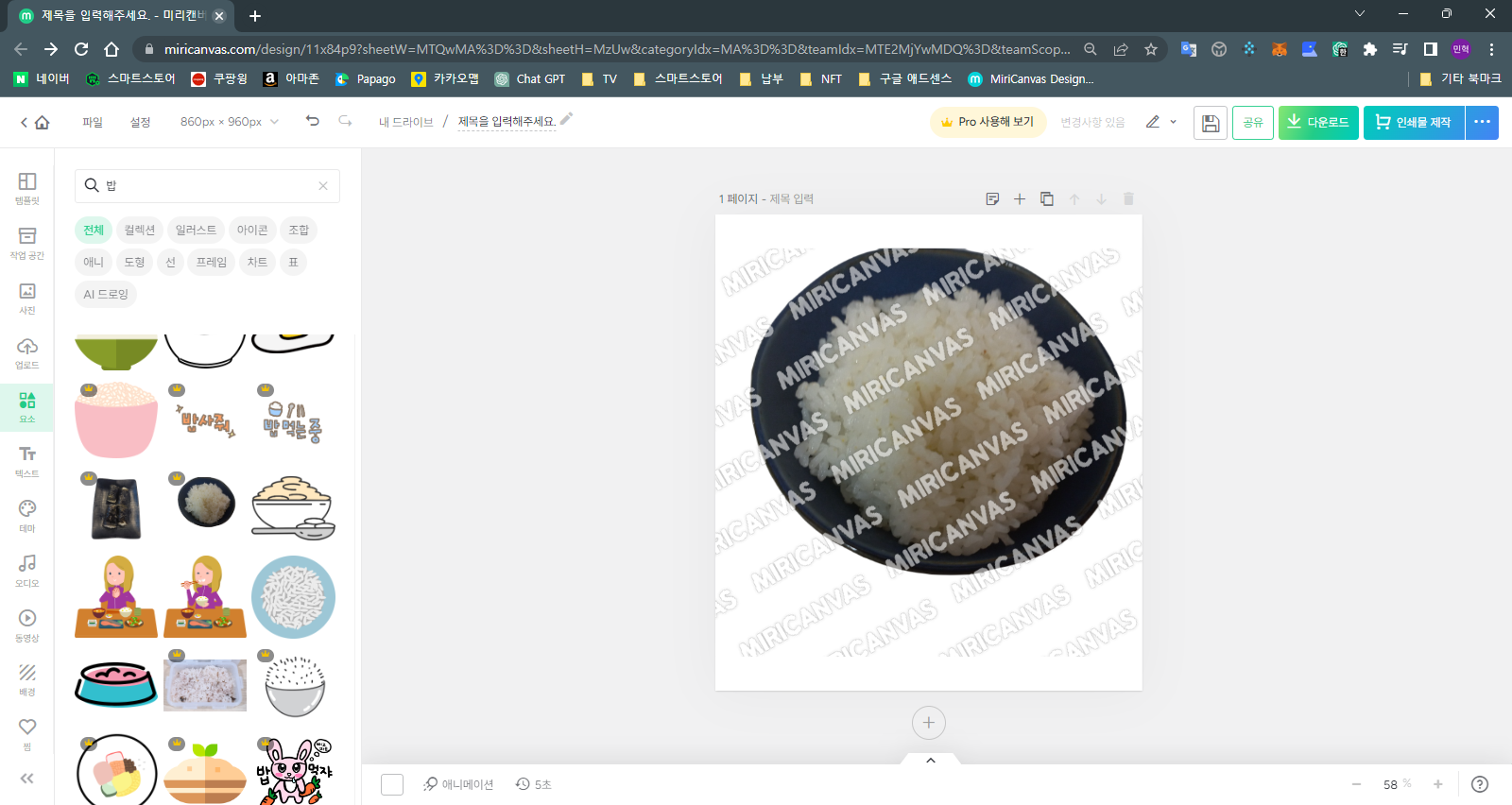The height and width of the screenshot is (805, 1512).
Task: Expand the pen drawing tool dropdown
Action: (1174, 122)
